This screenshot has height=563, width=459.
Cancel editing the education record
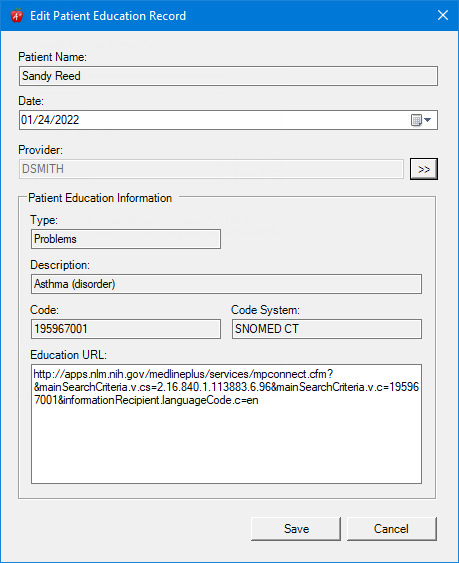(x=391, y=529)
